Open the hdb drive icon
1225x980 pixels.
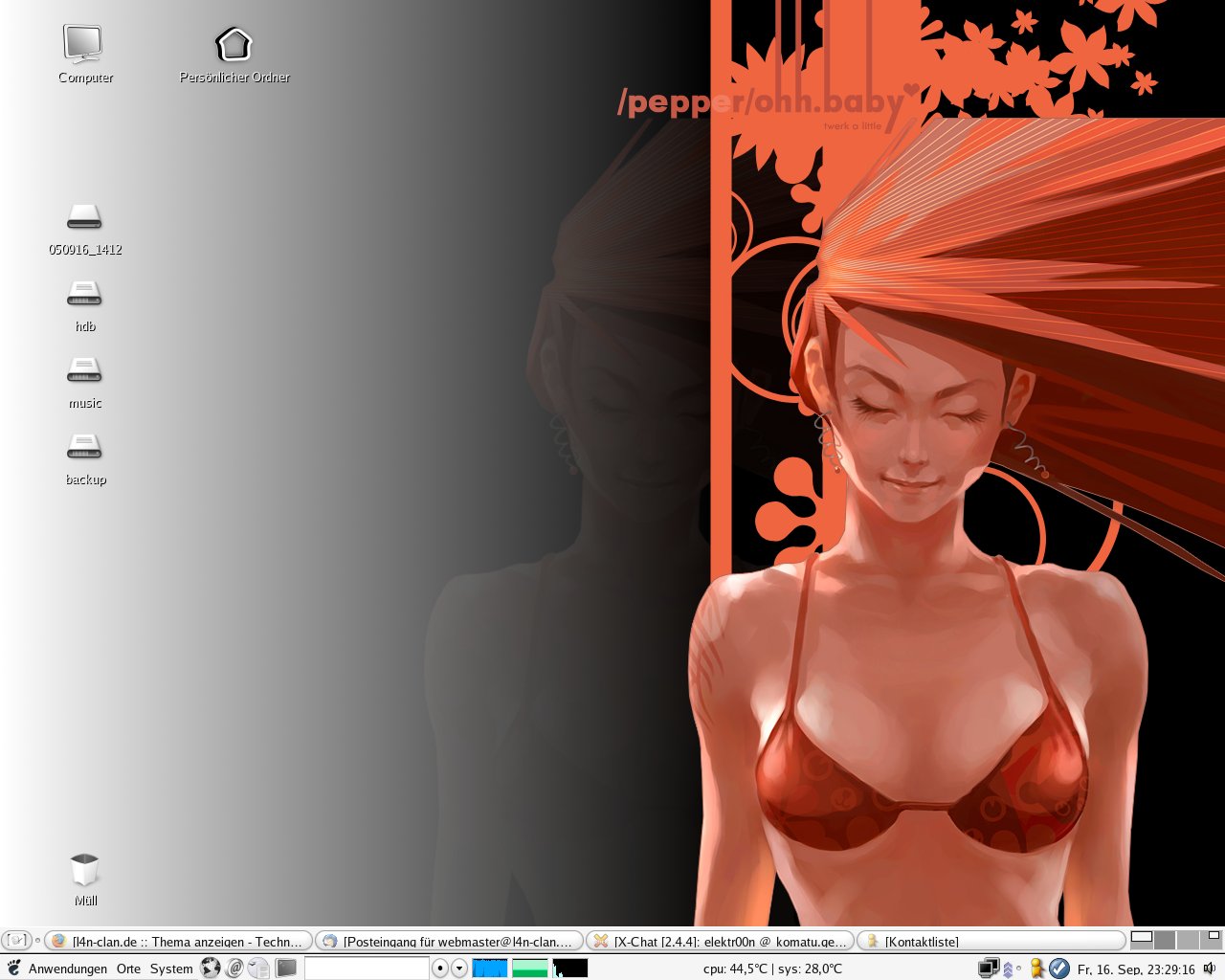(x=84, y=294)
